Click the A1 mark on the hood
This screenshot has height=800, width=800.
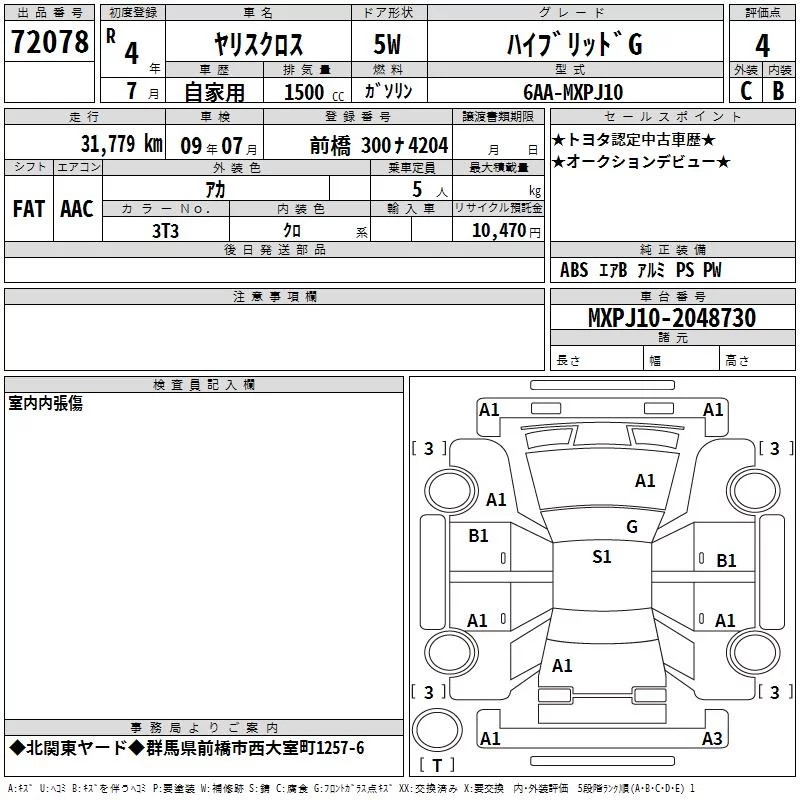(x=645, y=481)
